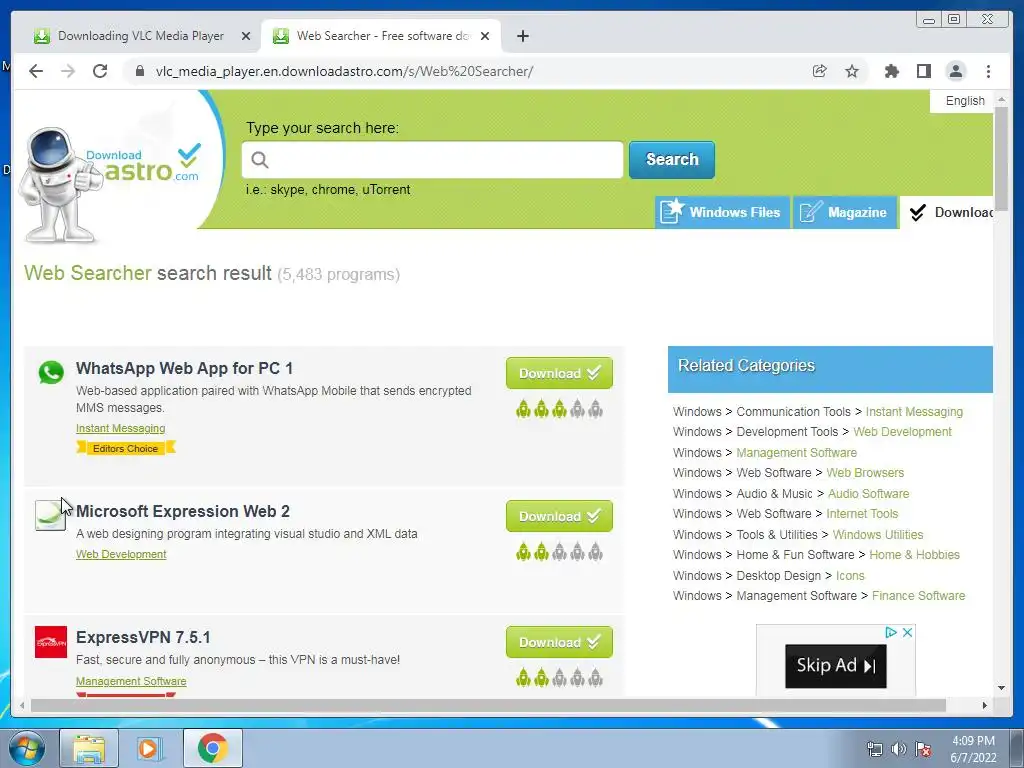Reload the current page
Image resolution: width=1024 pixels, height=768 pixels.
point(100,71)
